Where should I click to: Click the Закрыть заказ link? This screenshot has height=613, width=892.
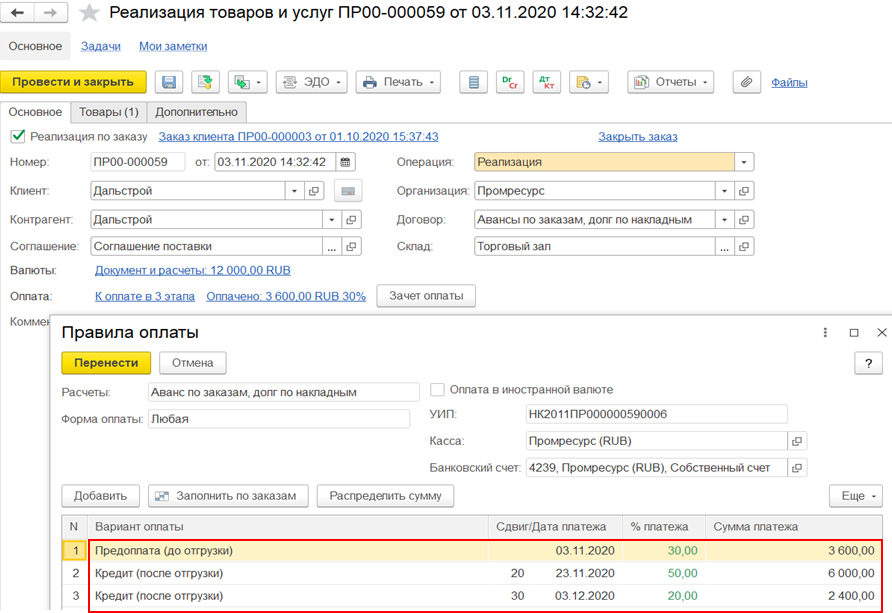638,137
